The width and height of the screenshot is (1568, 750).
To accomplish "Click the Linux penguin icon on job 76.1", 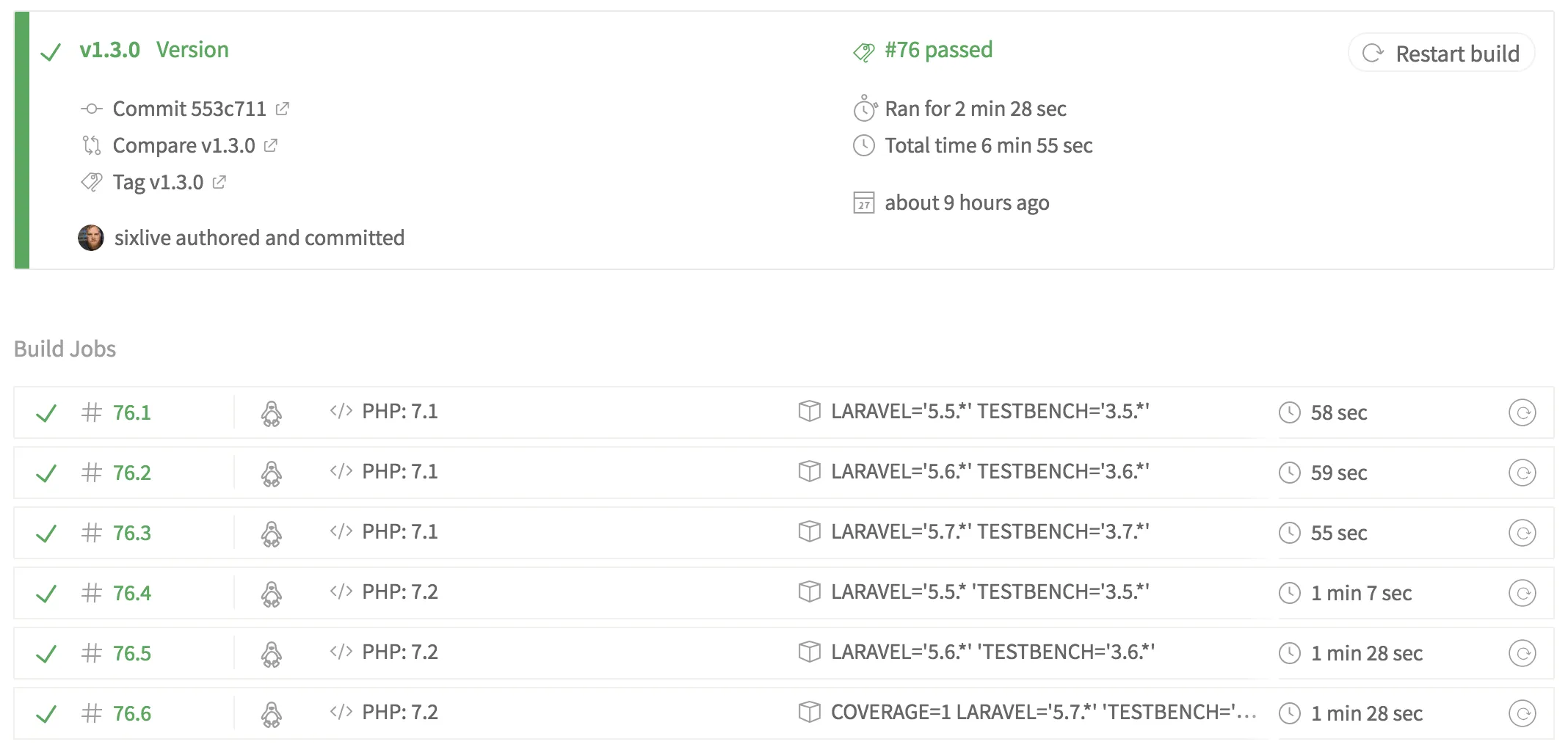I will click(x=272, y=413).
